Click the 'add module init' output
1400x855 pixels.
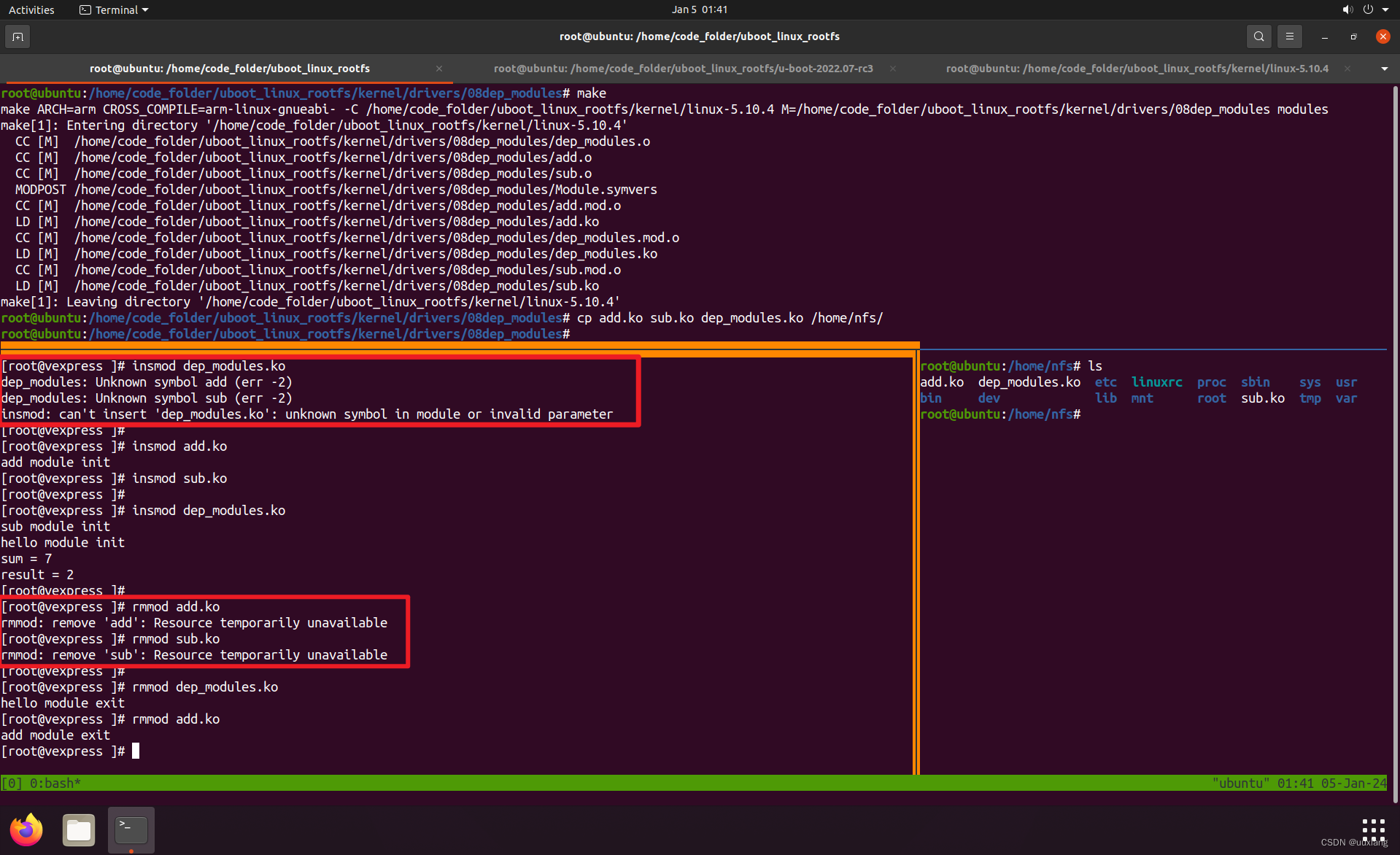pyautogui.click(x=55, y=463)
